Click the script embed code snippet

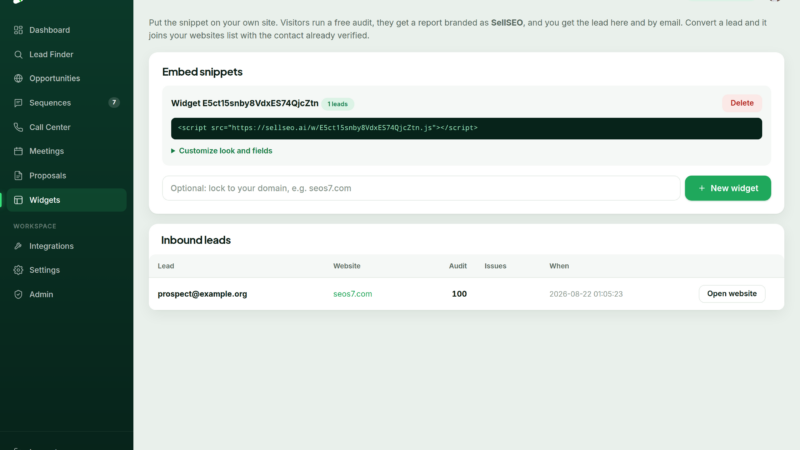(x=466, y=129)
